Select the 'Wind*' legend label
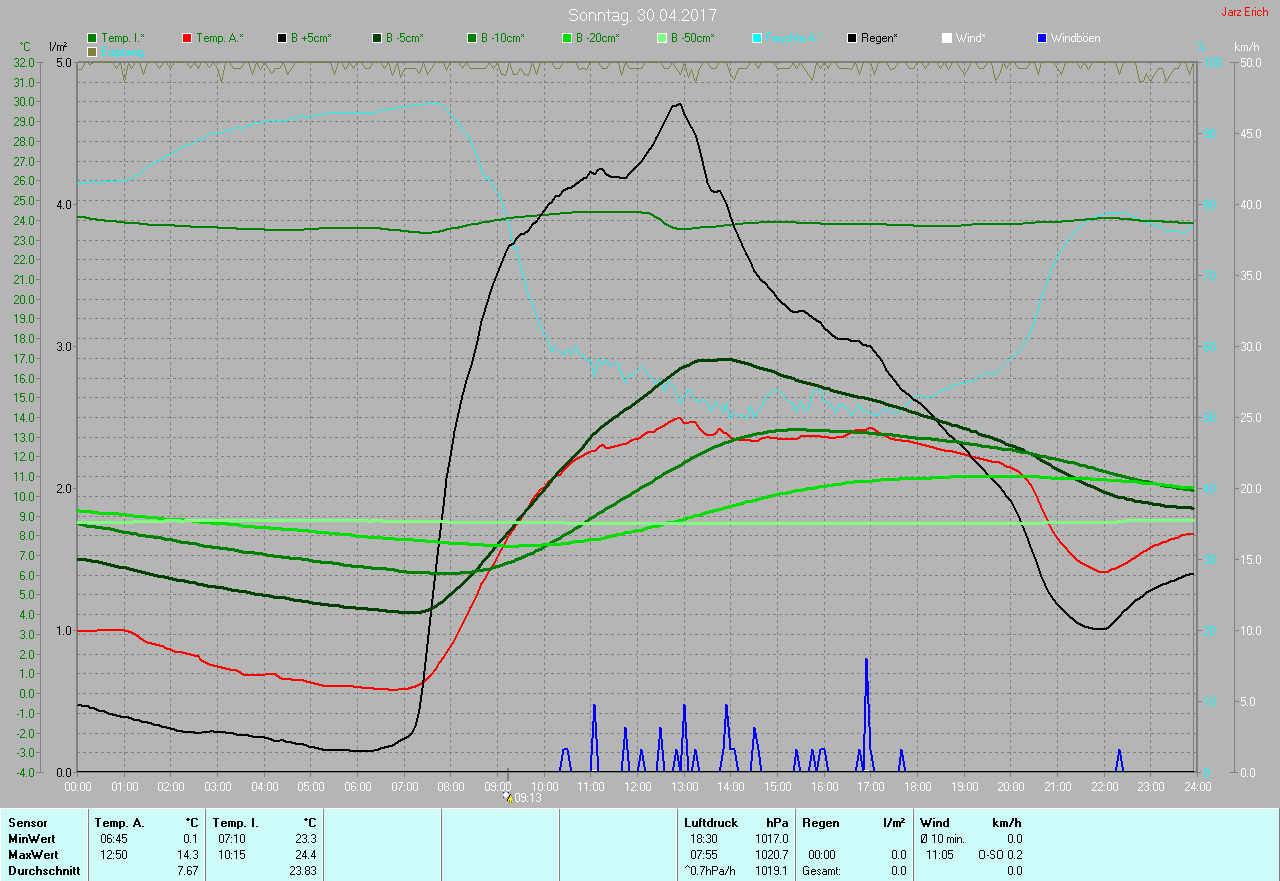Viewport: 1280px width, 881px height. pos(971,38)
